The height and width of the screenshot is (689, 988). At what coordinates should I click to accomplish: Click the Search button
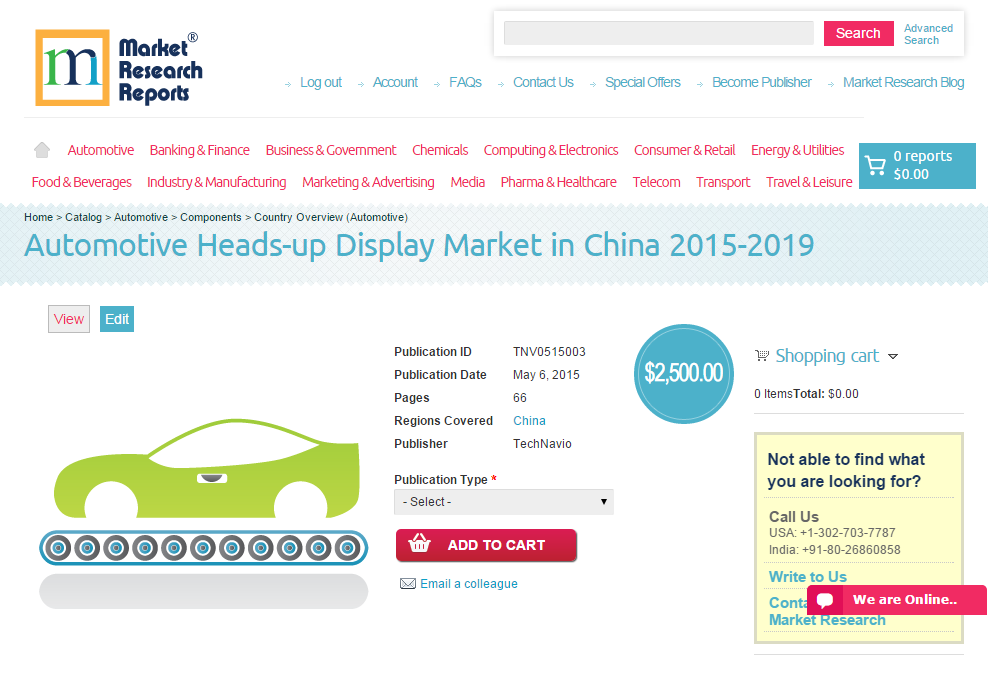[x=858, y=33]
